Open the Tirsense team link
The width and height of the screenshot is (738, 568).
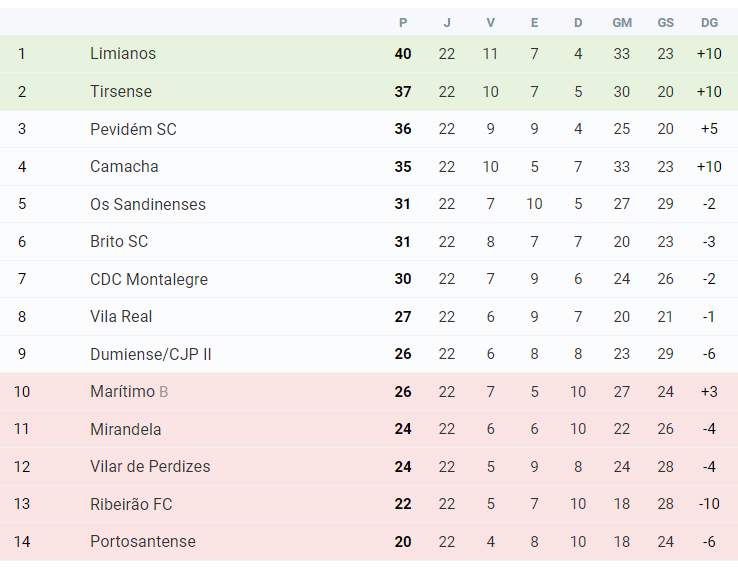(121, 91)
